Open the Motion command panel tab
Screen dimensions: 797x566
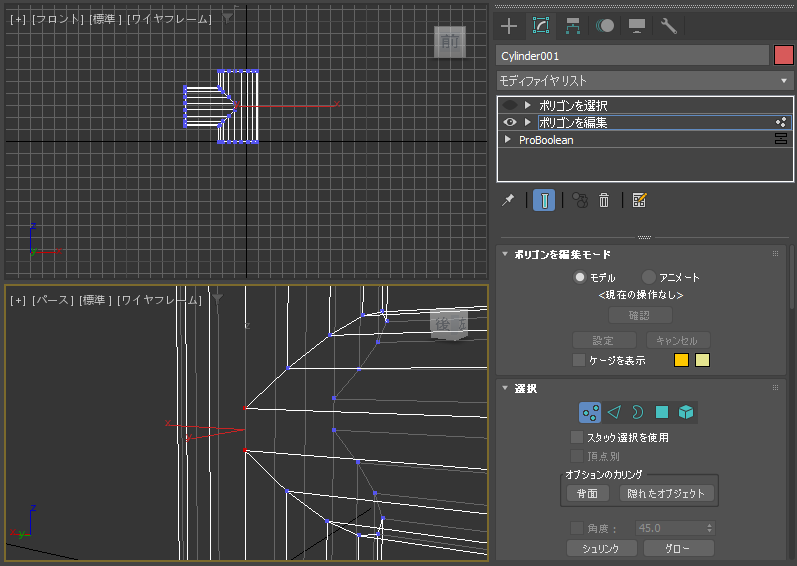click(x=605, y=26)
